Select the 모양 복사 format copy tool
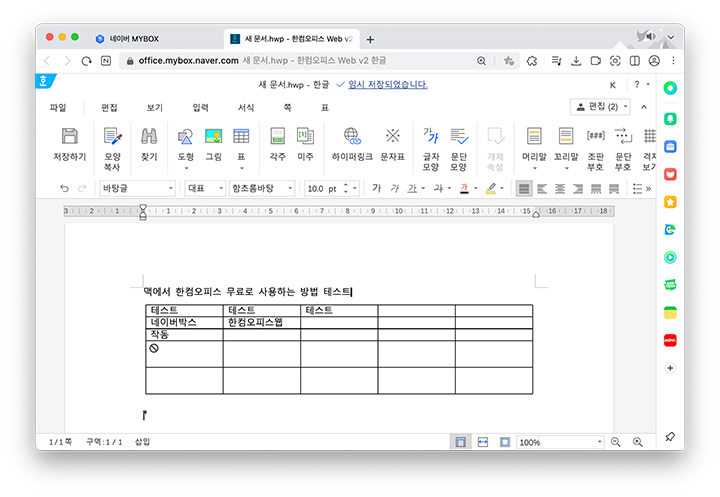This screenshot has width=720, height=497. pyautogui.click(x=112, y=148)
